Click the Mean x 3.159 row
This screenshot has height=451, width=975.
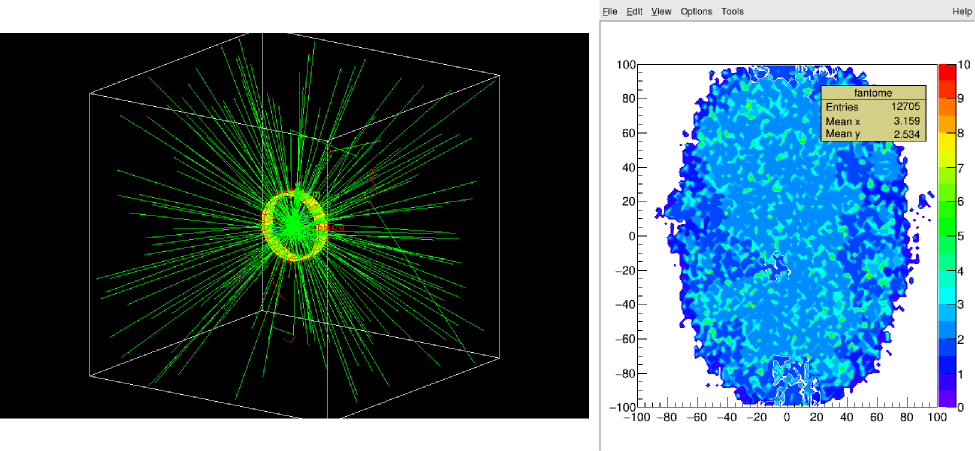pyautogui.click(x=874, y=121)
